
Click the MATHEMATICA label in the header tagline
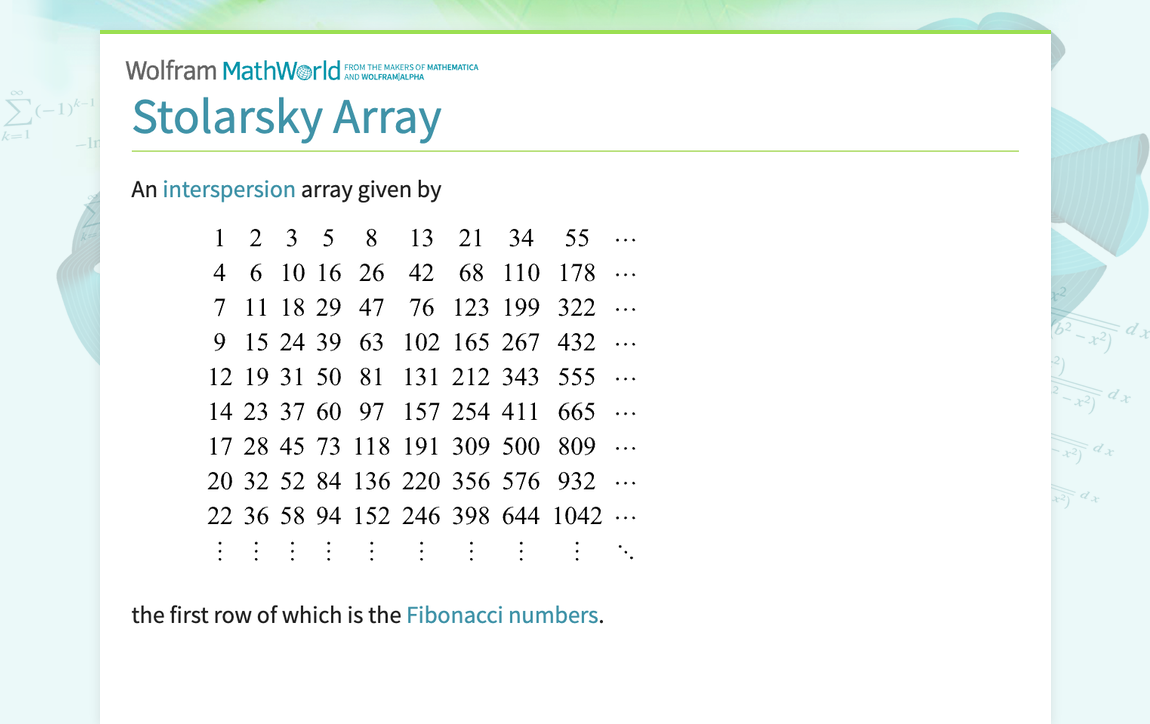click(455, 64)
